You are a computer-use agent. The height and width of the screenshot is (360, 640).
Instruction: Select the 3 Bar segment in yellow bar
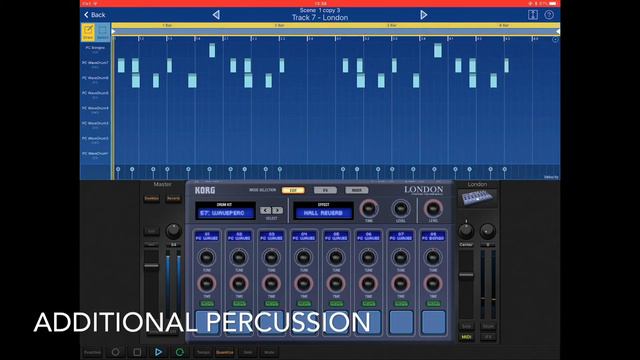392,25
